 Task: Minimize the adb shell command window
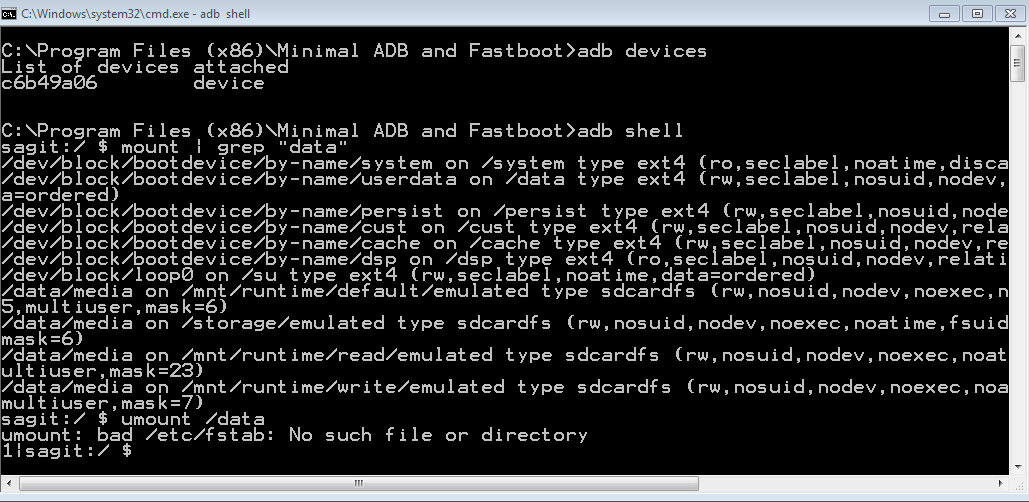click(x=944, y=13)
